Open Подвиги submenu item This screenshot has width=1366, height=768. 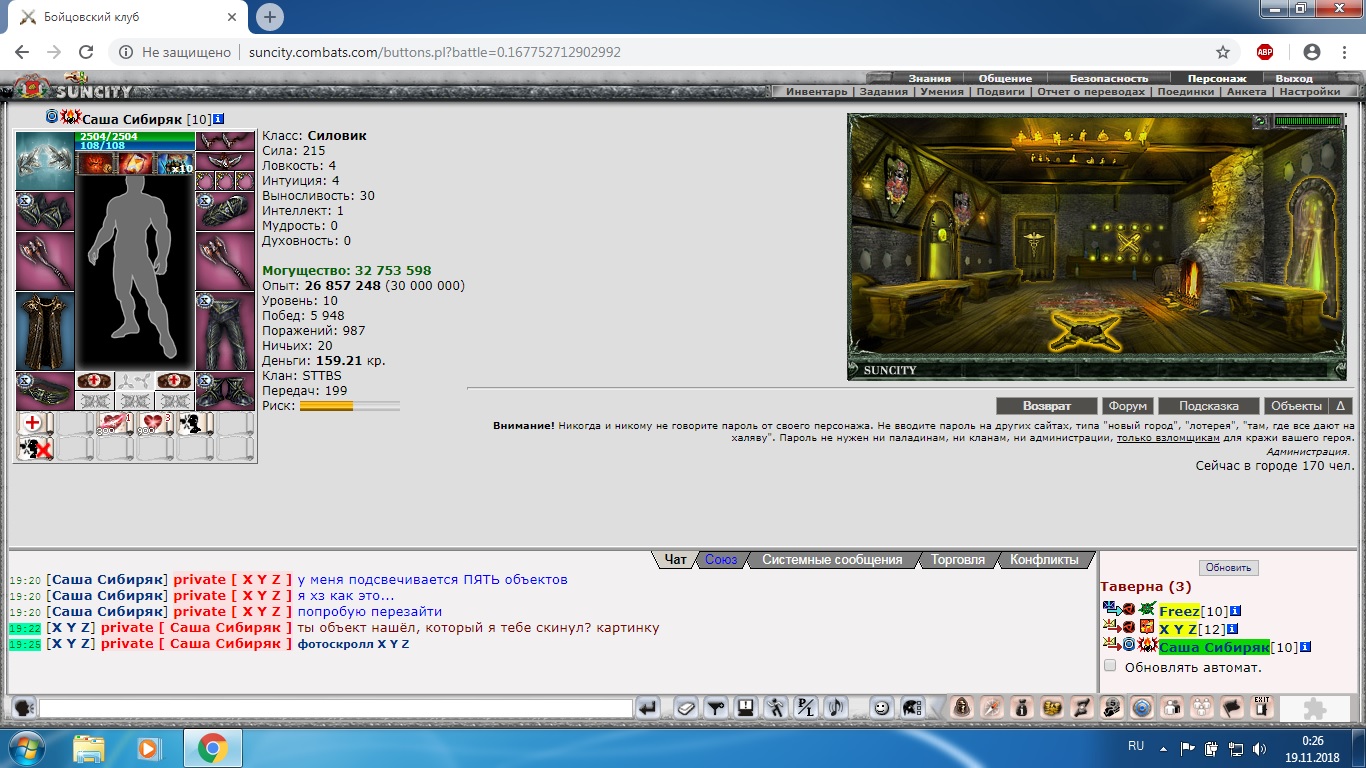1001,91
